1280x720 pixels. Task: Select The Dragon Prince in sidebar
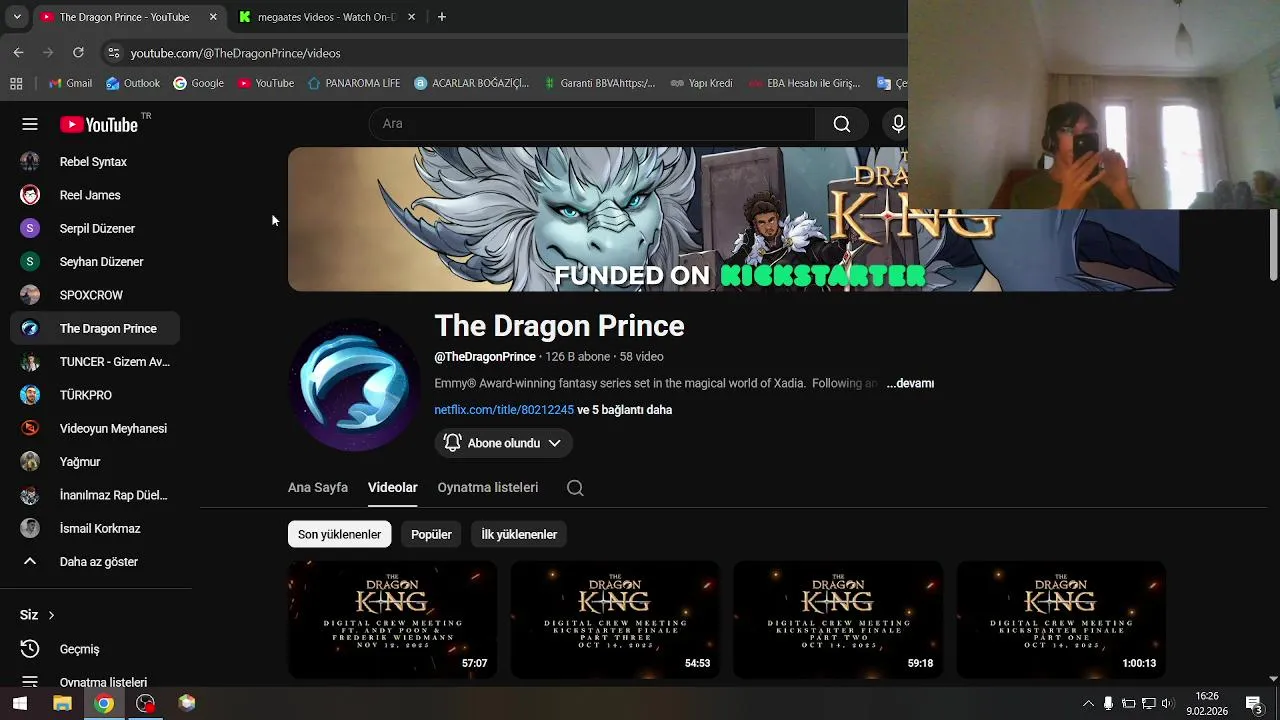95,329
